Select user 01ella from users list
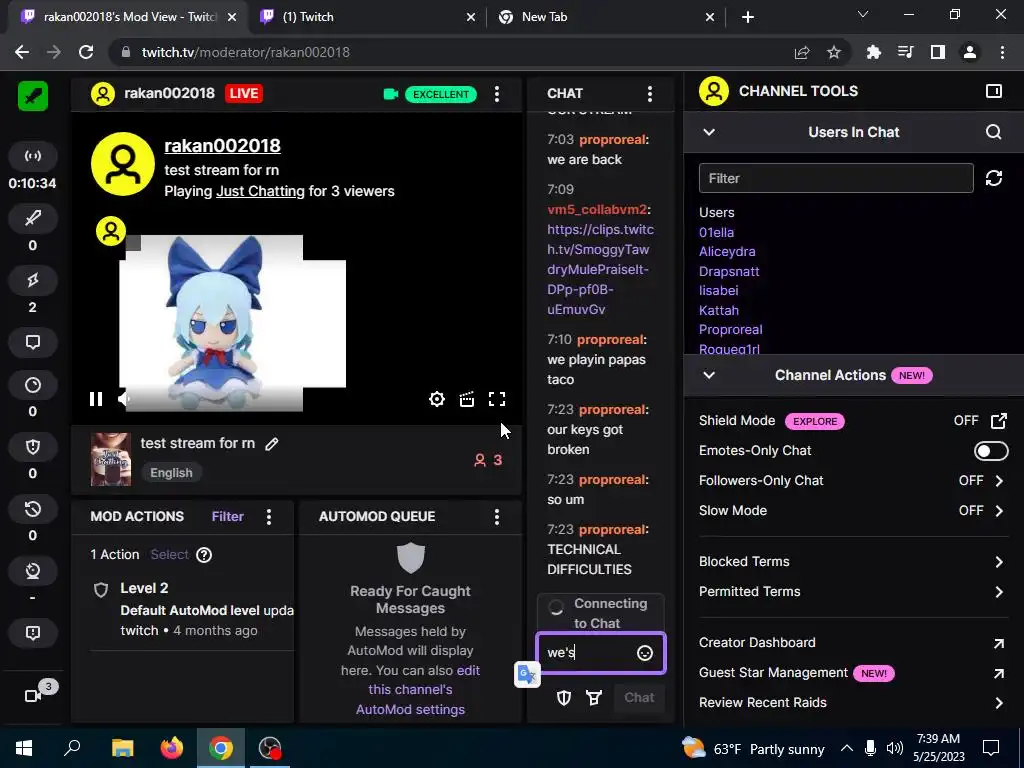Image resolution: width=1024 pixels, height=768 pixels. tap(716, 232)
